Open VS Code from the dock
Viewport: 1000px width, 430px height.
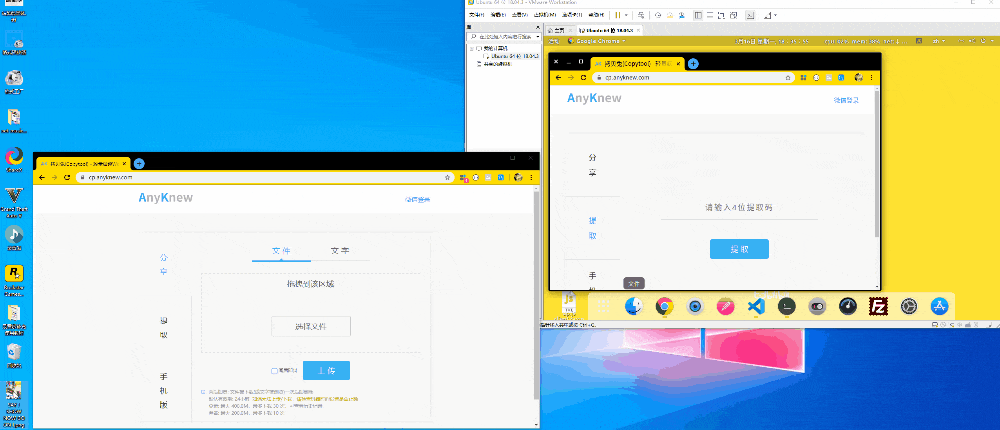[x=756, y=307]
